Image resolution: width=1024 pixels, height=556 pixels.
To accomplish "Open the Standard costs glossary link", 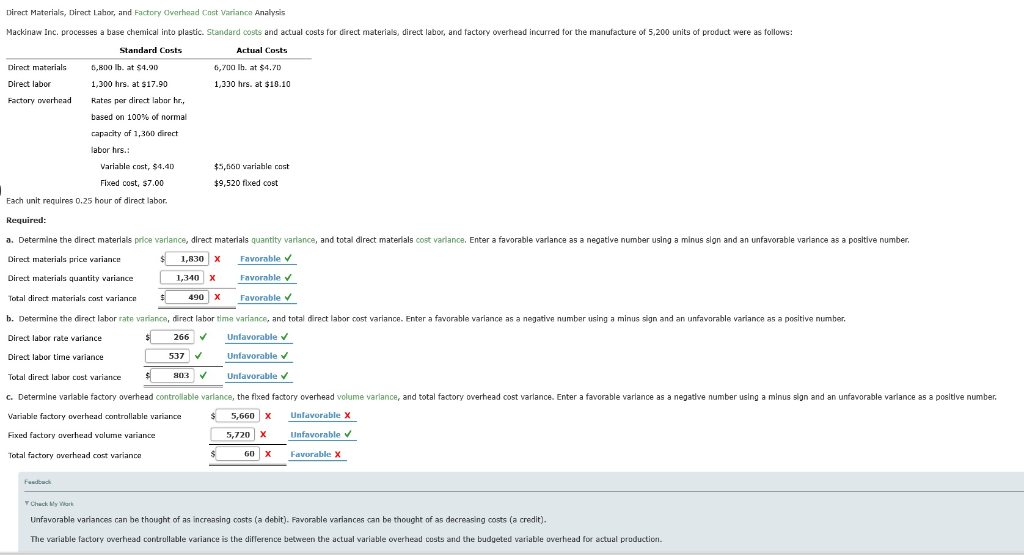I will [234, 32].
